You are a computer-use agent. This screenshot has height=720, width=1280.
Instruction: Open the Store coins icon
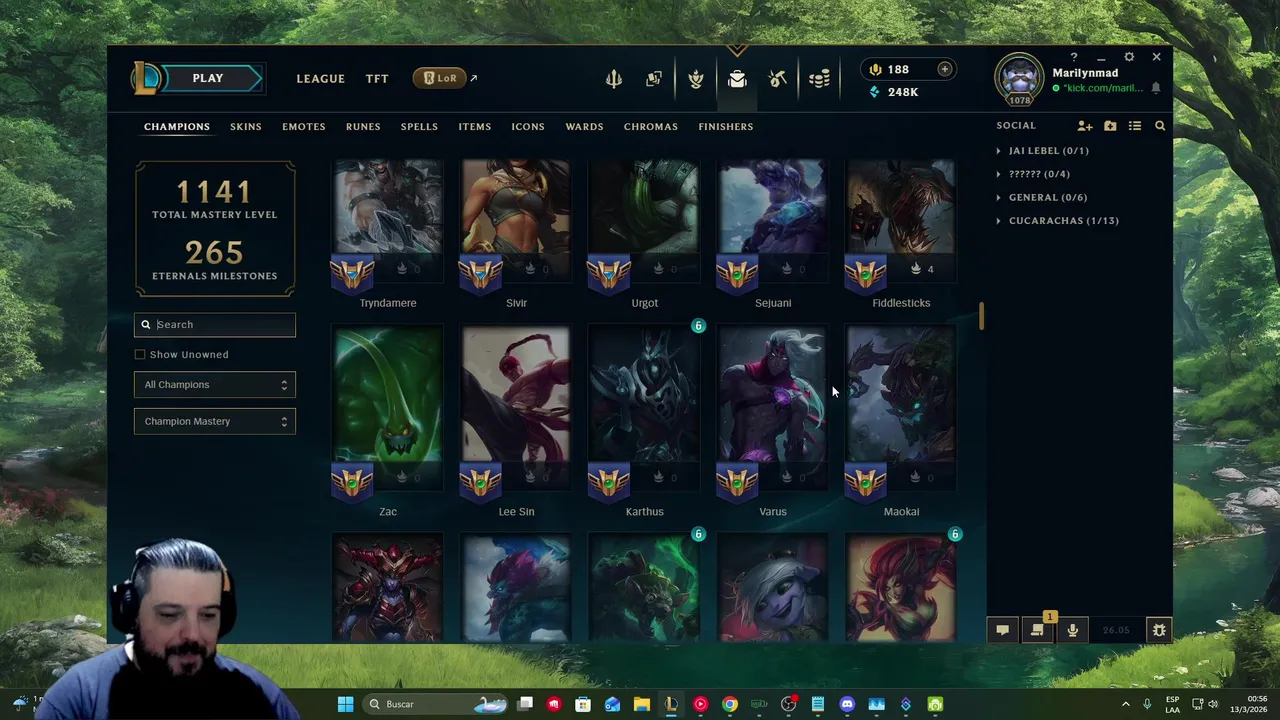click(x=819, y=79)
